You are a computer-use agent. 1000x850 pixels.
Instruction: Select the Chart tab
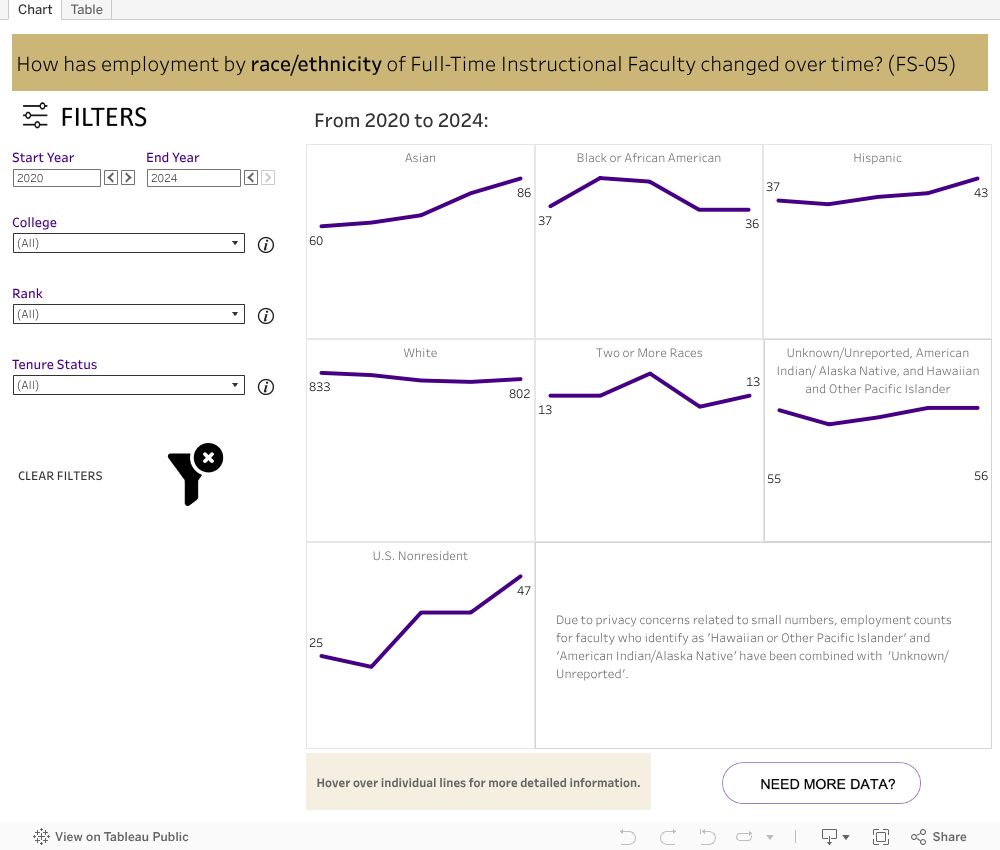point(35,9)
